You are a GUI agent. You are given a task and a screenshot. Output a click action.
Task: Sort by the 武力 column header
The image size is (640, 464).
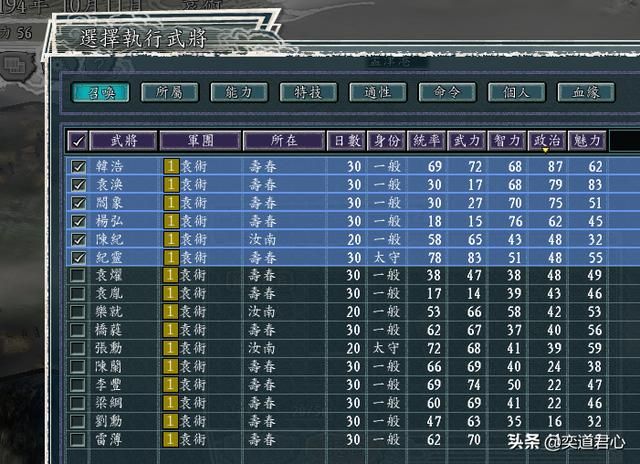(x=467, y=141)
